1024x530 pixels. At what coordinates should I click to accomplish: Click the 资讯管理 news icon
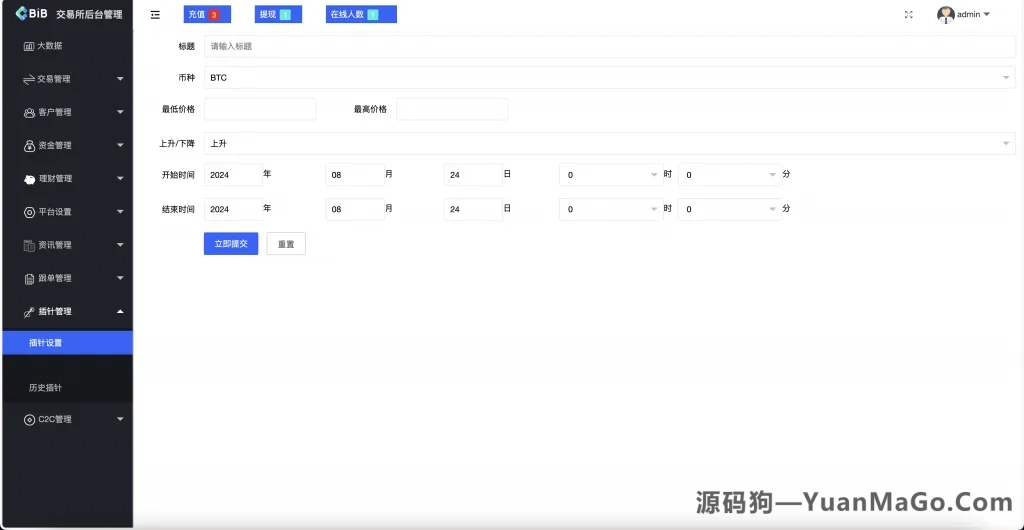(x=29, y=245)
